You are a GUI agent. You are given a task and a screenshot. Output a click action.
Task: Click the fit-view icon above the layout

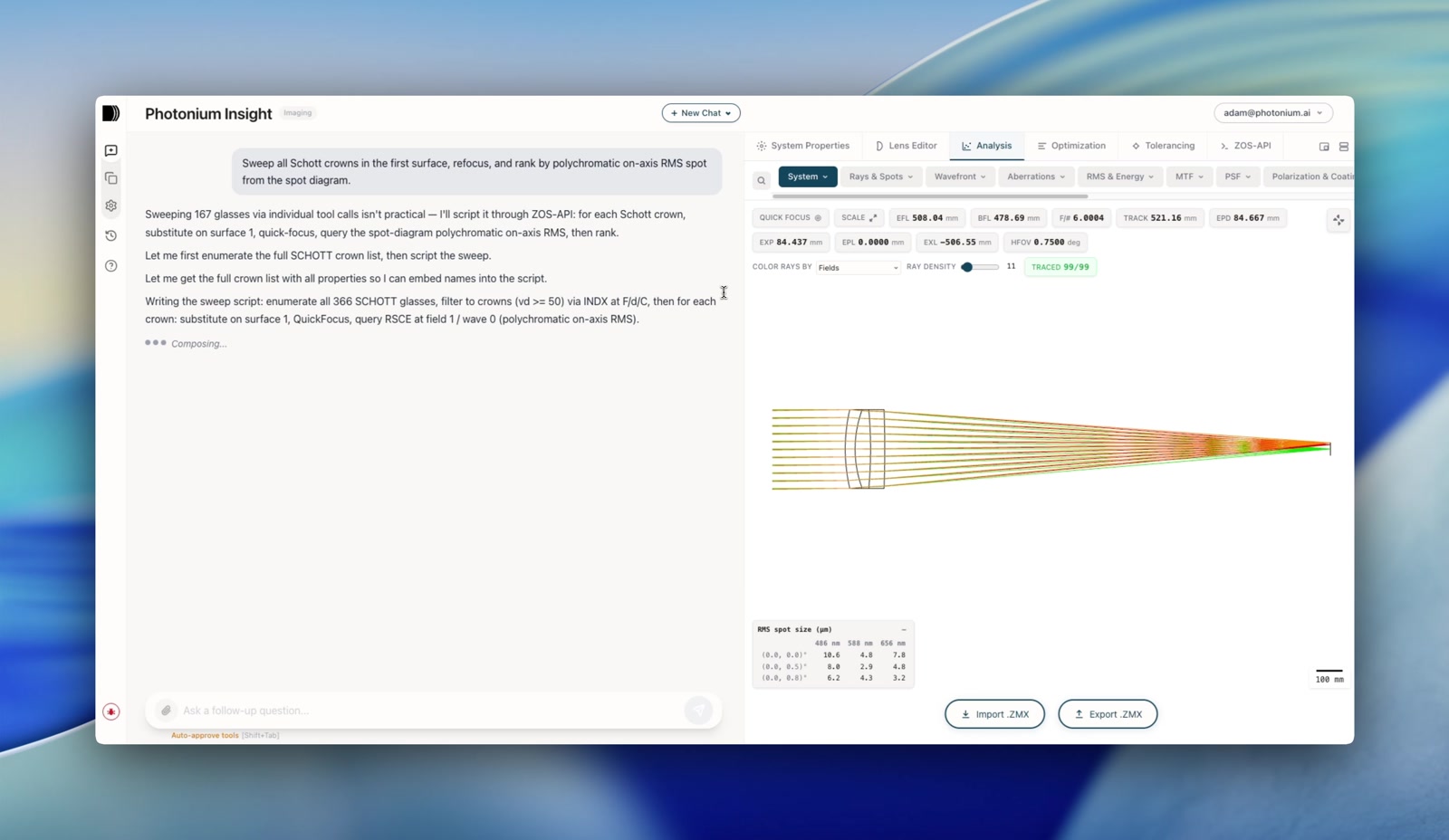pos(1339,220)
